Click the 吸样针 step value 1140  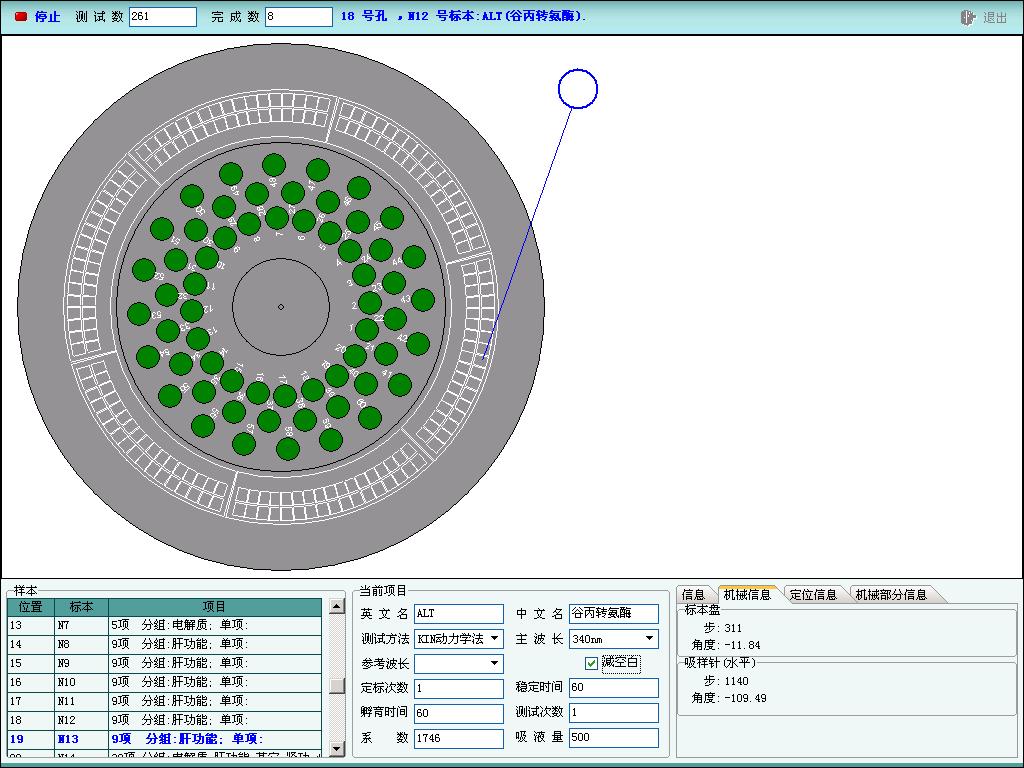coord(736,681)
